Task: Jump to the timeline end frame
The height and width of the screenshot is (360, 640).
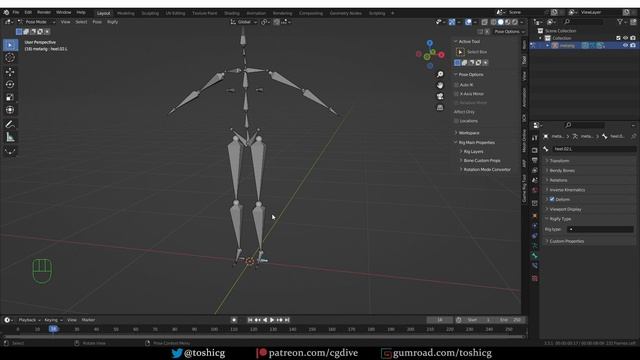Action: (x=287, y=320)
